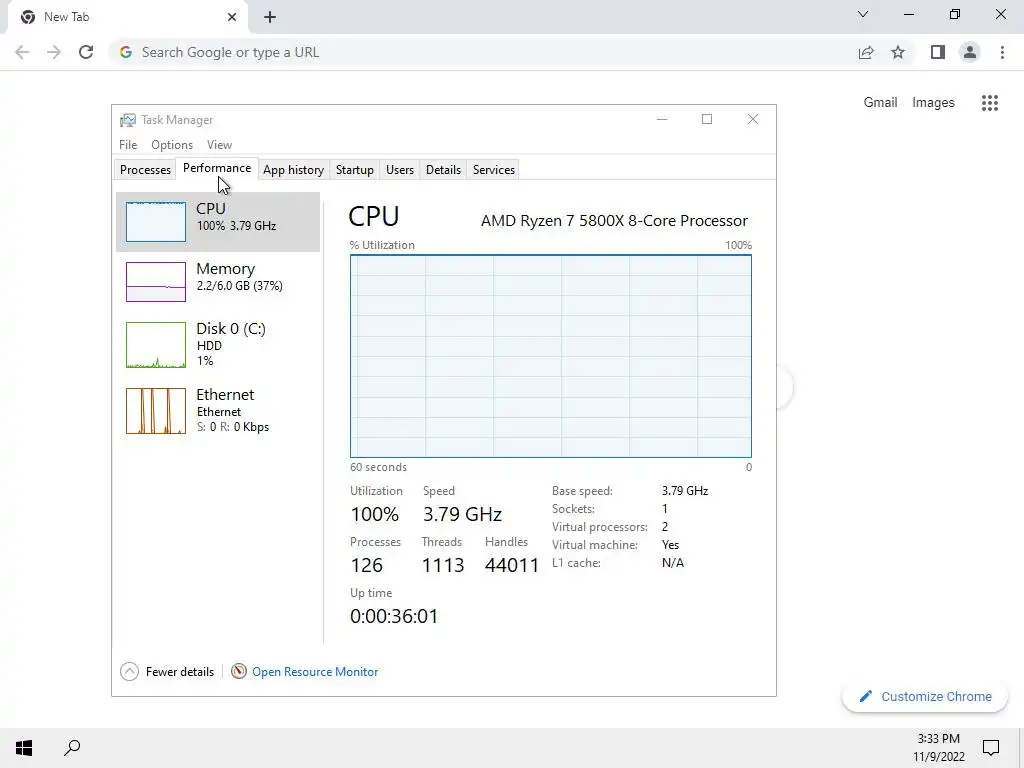Screen dimensions: 1024x768
Task: Click the Chrome favicon on New Tab
Action: [x=27, y=17]
